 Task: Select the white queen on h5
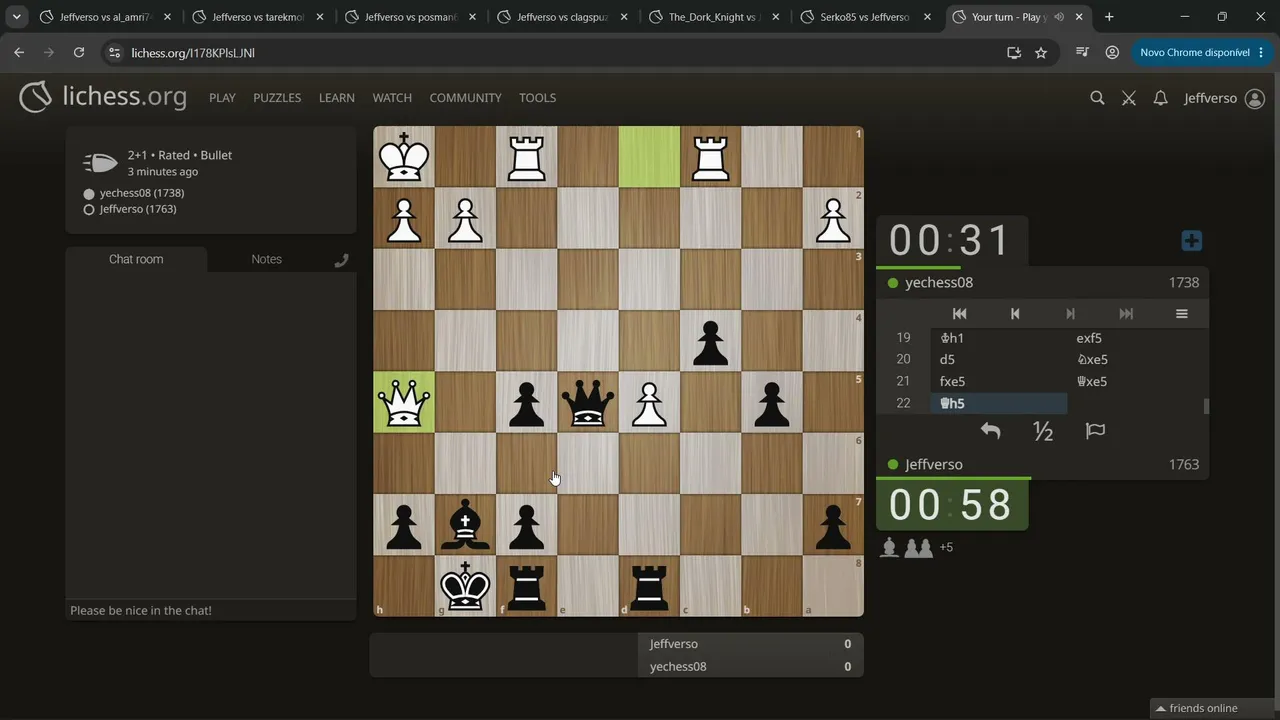(404, 402)
